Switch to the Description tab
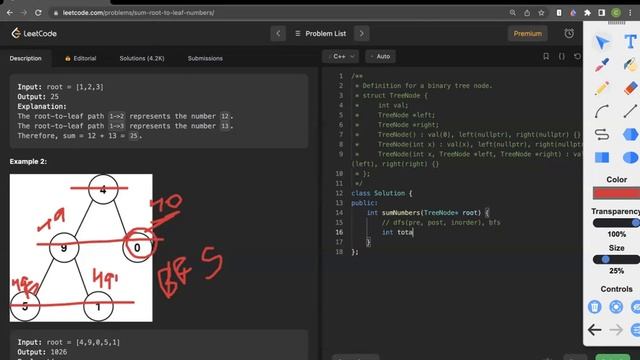Image resolution: width=640 pixels, height=360 pixels. pos(25,58)
